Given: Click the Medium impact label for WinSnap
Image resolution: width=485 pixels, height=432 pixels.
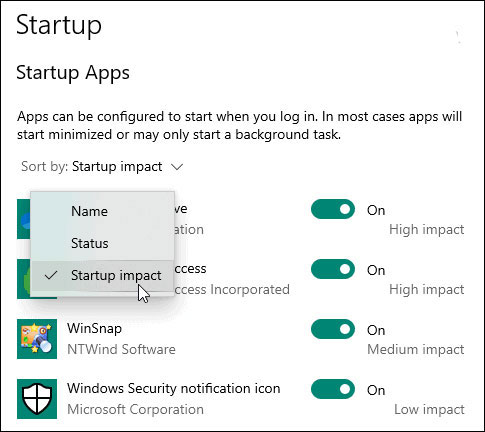Looking at the screenshot, I should click(x=416, y=349).
